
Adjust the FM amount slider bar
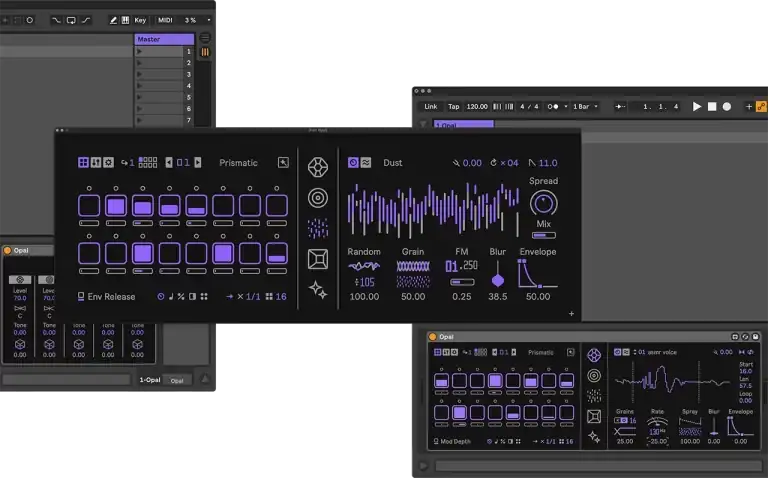(x=462, y=282)
